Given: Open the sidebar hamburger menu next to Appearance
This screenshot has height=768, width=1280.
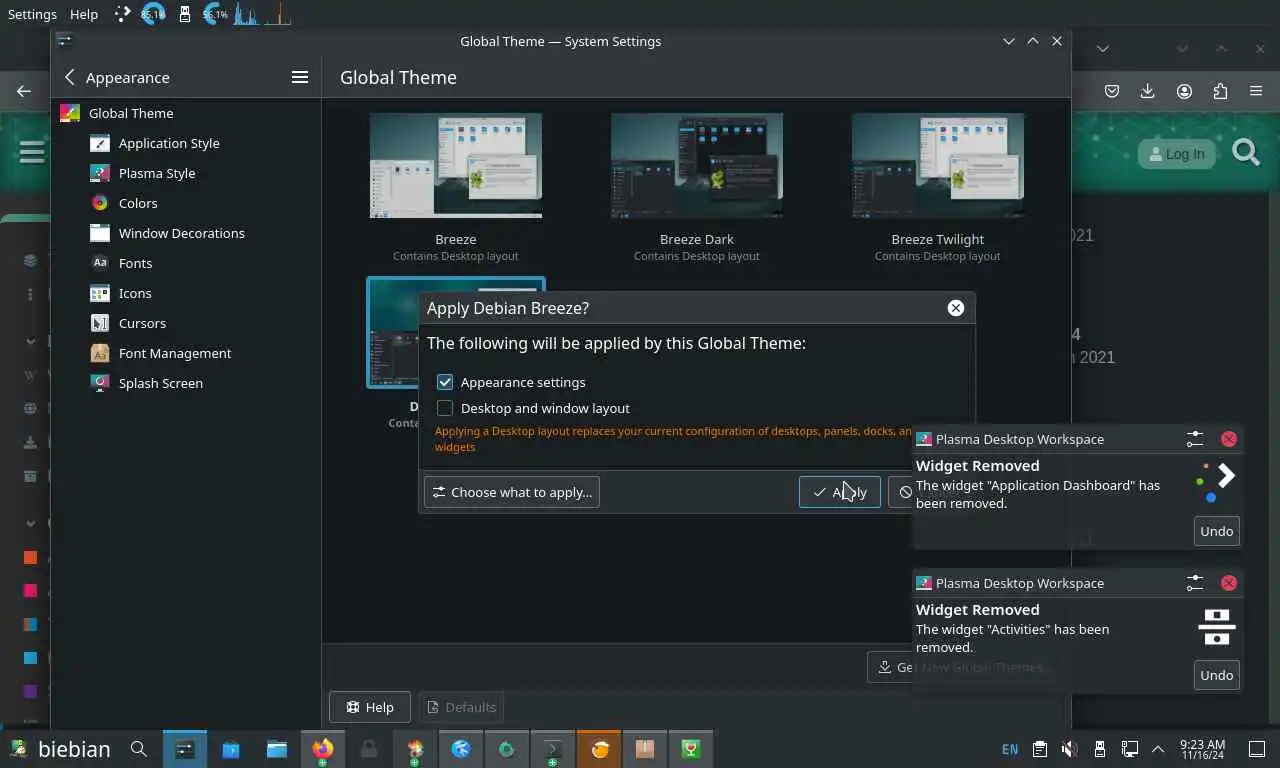Looking at the screenshot, I should pos(300,77).
